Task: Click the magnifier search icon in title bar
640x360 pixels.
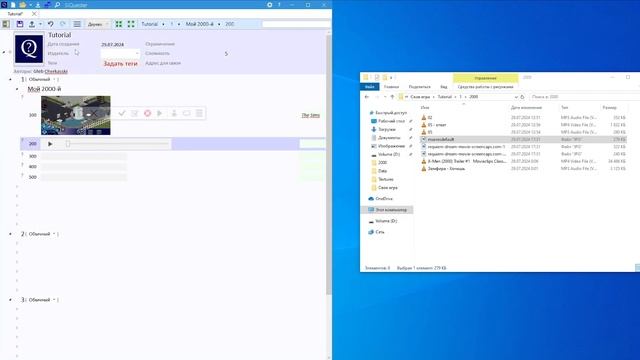Action: coord(57,5)
